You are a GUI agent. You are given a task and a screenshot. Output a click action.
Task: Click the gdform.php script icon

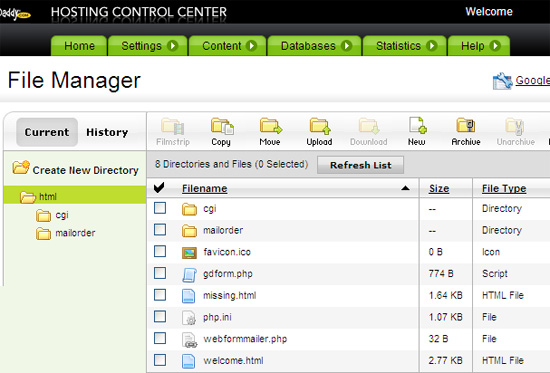pos(189,275)
